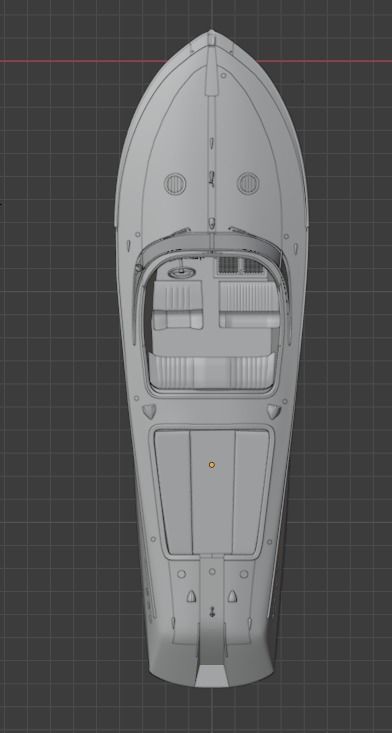Screen dimensions: 392x733
Task: Select the rear bench seat in cockpit
Action: click(212, 371)
